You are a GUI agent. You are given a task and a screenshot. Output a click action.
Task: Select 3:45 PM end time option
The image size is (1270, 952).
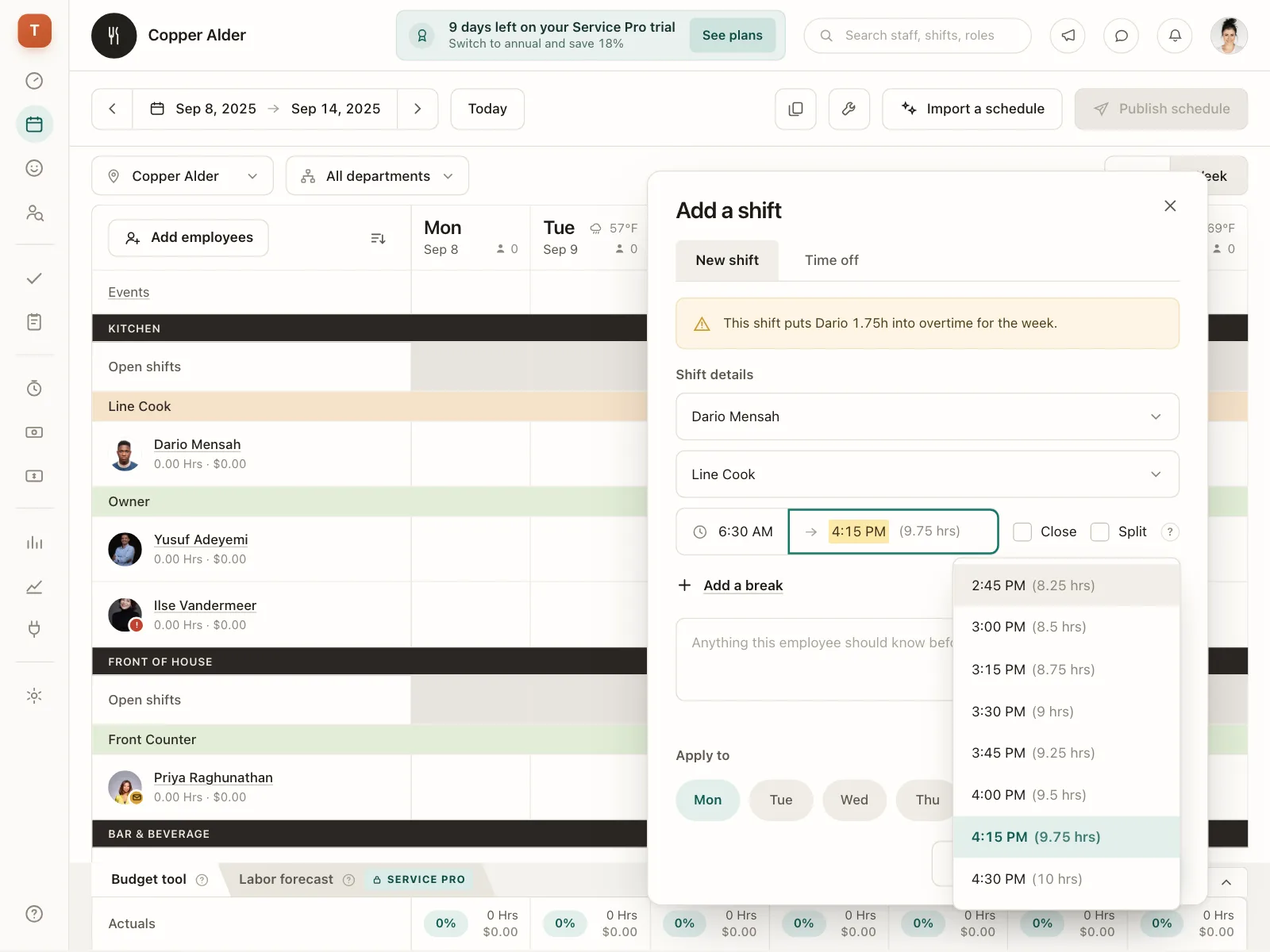click(1066, 753)
